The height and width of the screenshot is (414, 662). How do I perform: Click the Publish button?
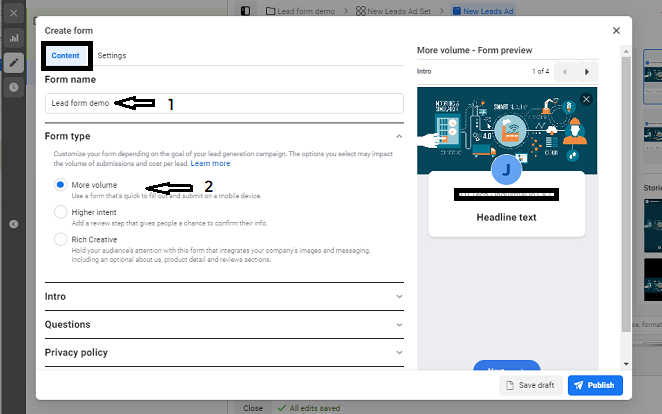point(595,386)
